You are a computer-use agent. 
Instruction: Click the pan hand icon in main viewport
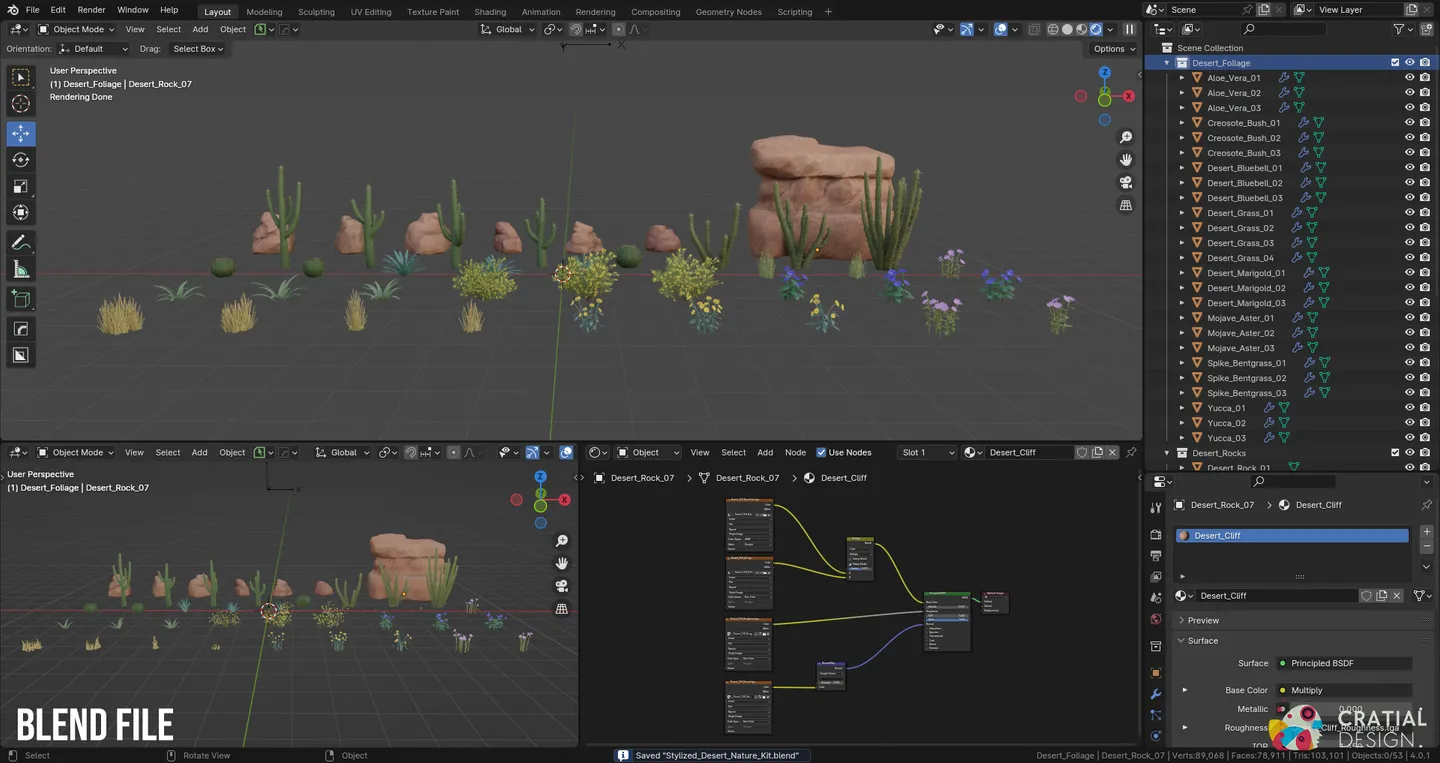1126,160
